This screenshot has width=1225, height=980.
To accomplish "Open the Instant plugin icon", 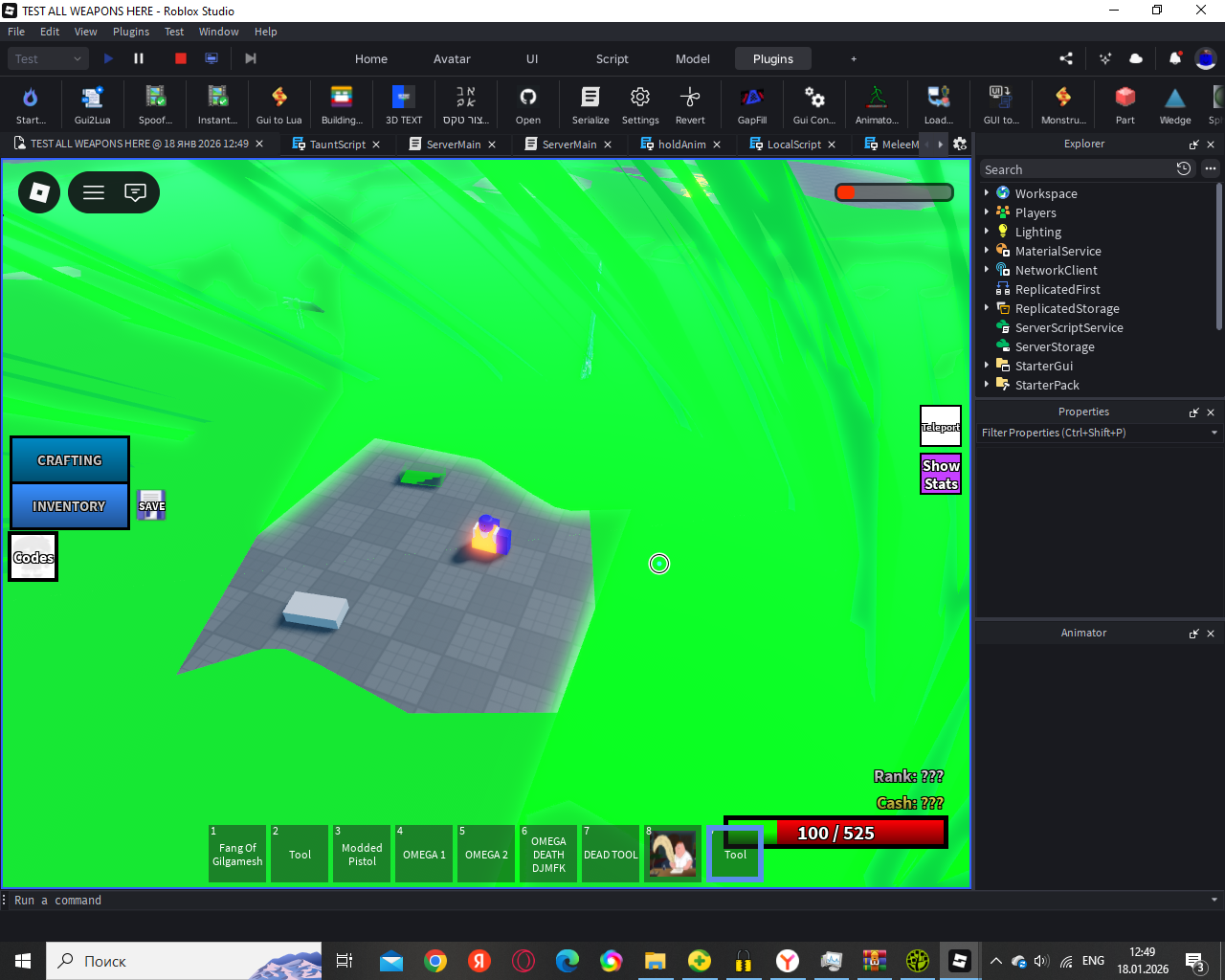I will (x=217, y=103).
